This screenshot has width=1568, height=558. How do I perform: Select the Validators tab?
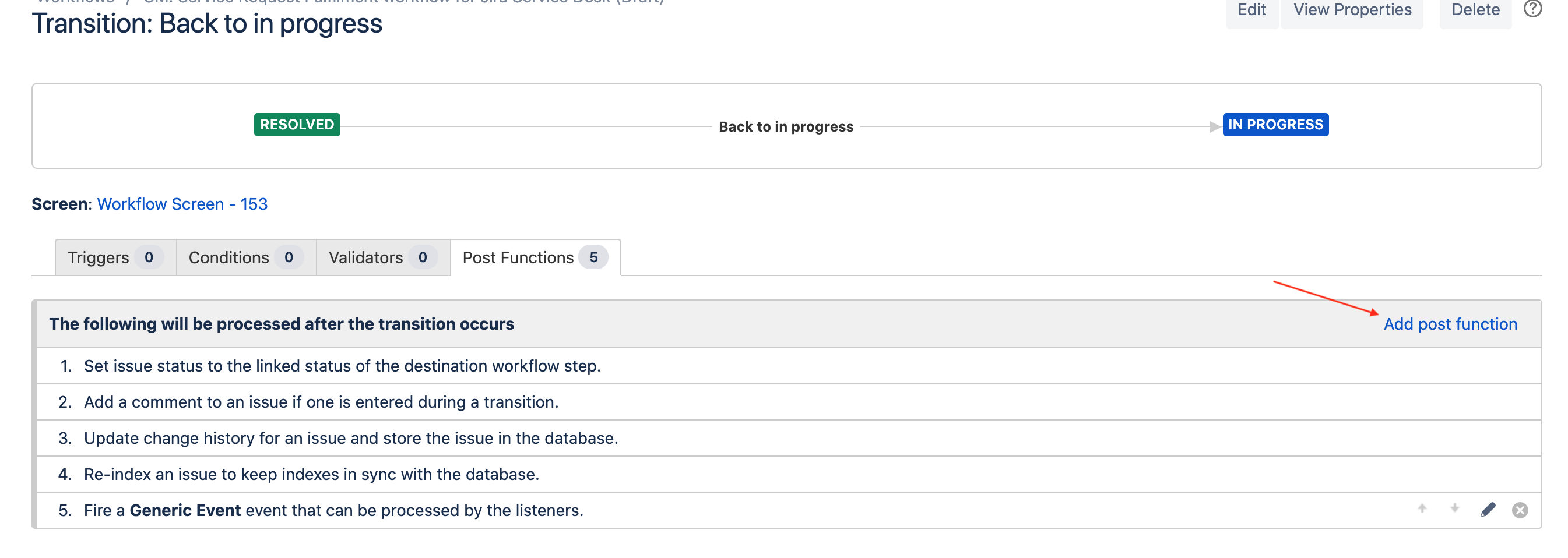click(382, 257)
